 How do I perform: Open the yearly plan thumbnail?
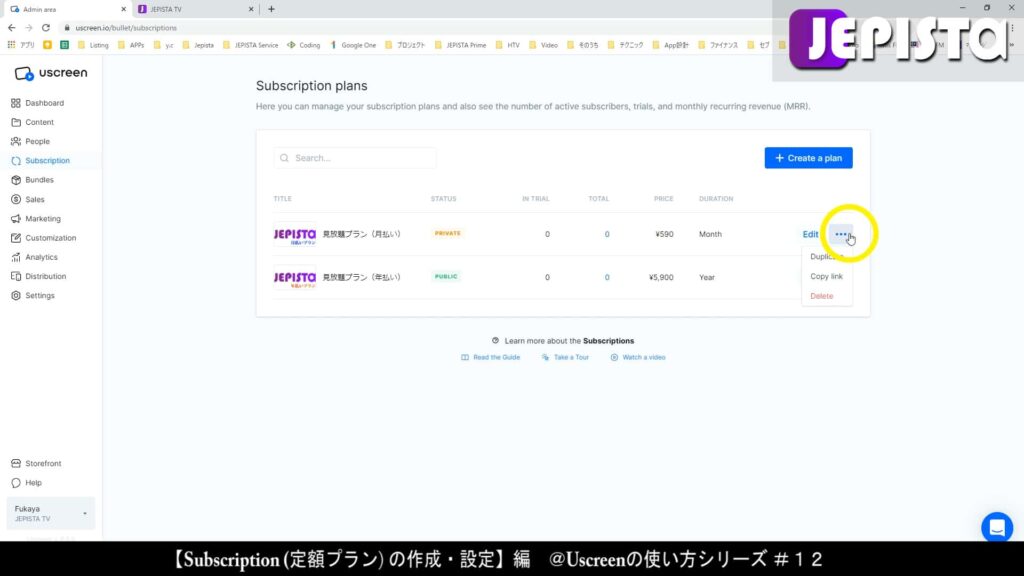pos(295,278)
